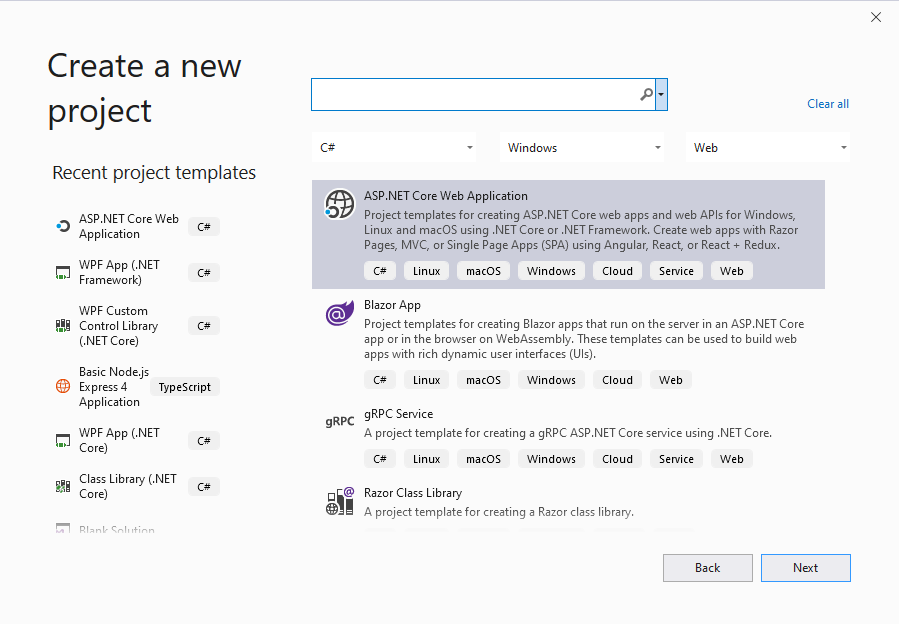The width and height of the screenshot is (899, 624).
Task: Click the Blazor App flame icon
Action: point(339,313)
